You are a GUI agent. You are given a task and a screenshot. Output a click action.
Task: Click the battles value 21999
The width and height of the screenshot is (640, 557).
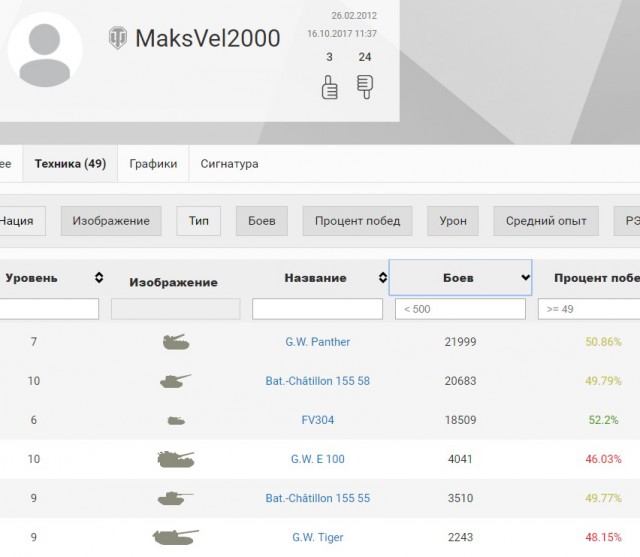coord(460,342)
